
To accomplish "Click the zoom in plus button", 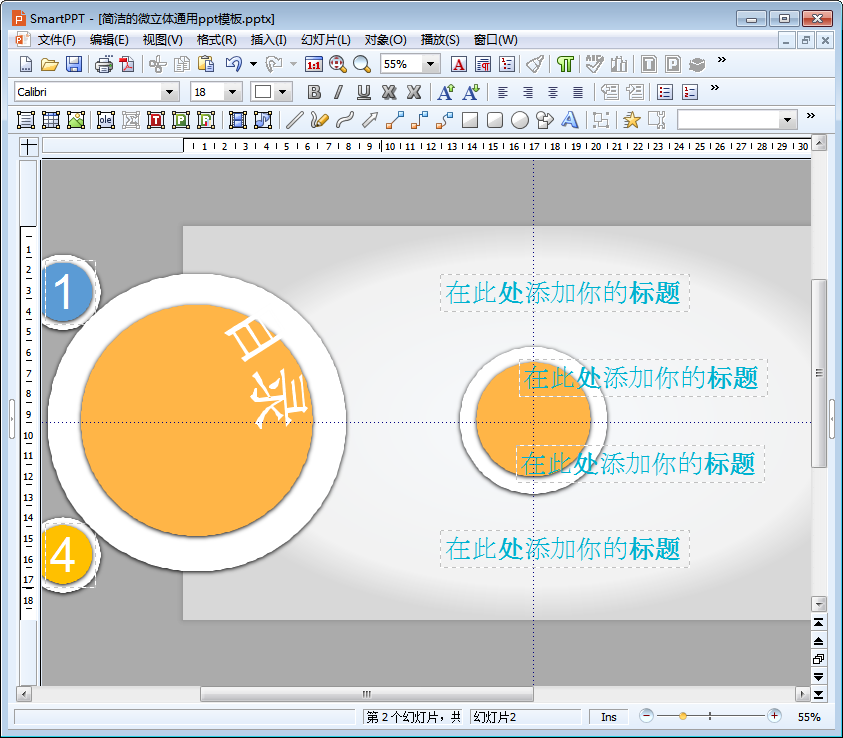I will click(774, 716).
